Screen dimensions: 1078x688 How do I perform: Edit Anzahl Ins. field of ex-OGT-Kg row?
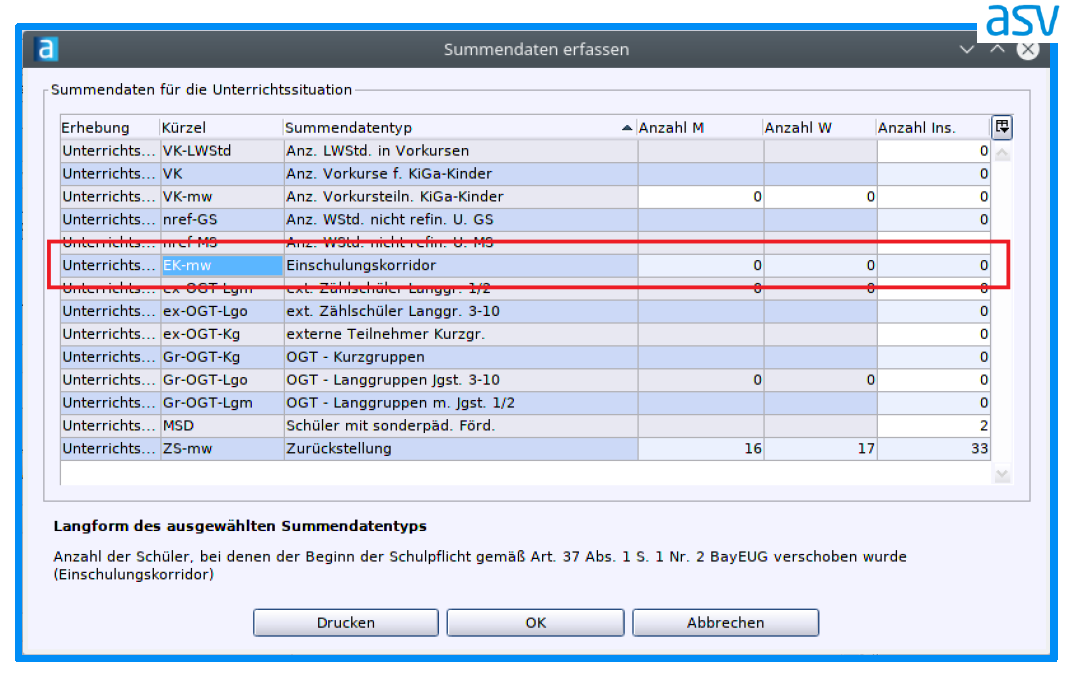(934, 334)
